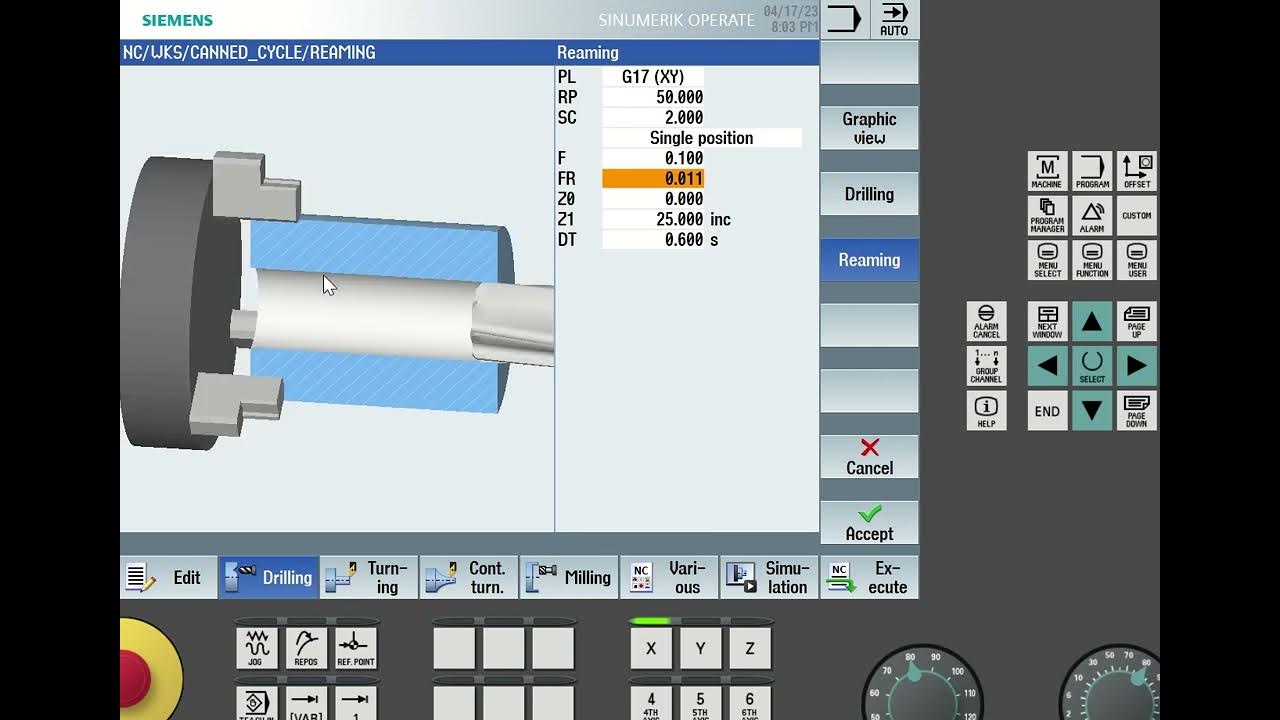Click the CUSTOM key
The image size is (1280, 720).
[x=1137, y=215]
